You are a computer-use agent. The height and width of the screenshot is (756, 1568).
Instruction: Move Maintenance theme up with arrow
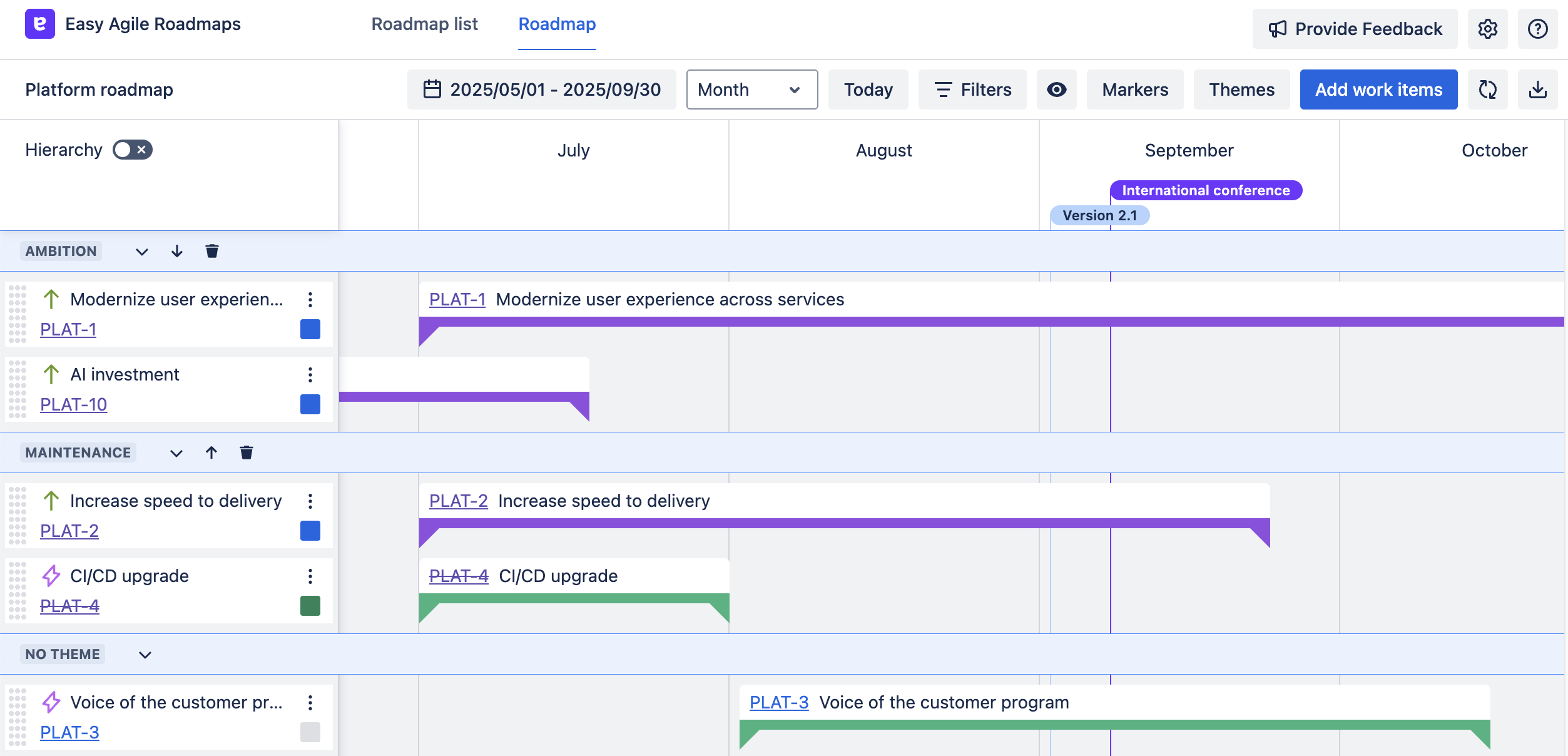211,452
